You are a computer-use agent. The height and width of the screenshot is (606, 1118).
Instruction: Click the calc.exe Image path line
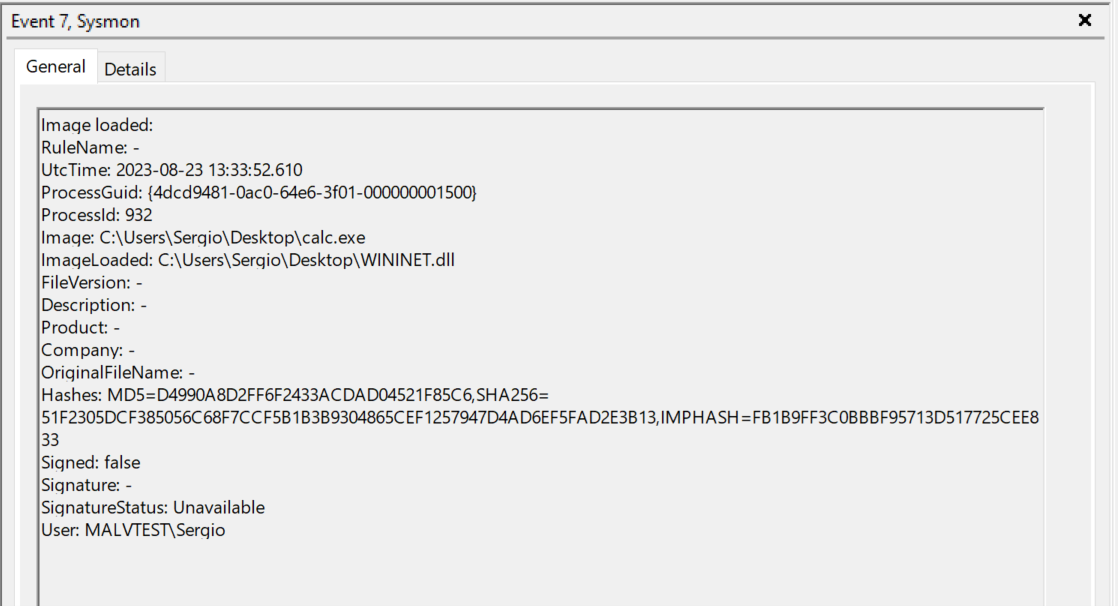(203, 237)
